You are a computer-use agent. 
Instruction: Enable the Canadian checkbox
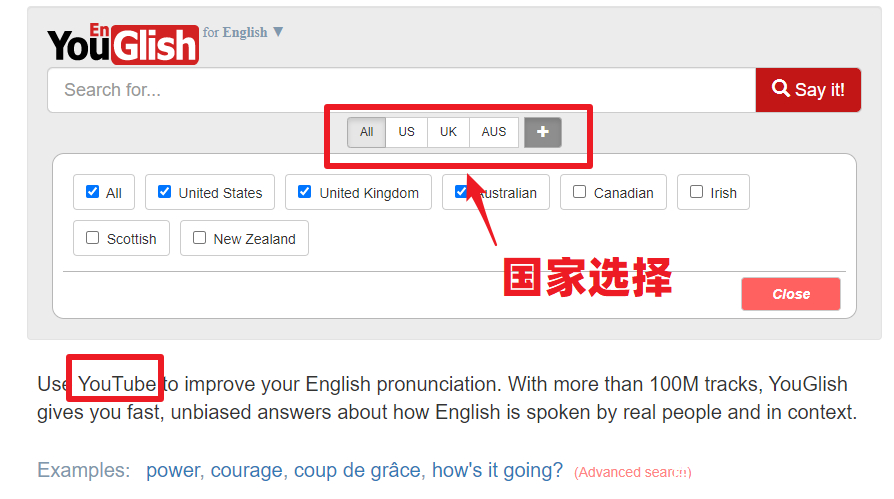[x=579, y=192]
